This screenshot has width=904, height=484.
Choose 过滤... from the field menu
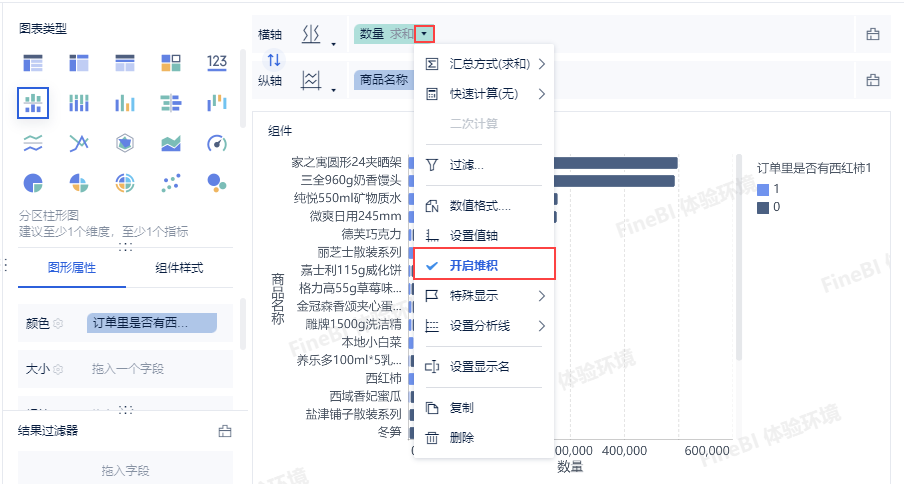[484, 165]
